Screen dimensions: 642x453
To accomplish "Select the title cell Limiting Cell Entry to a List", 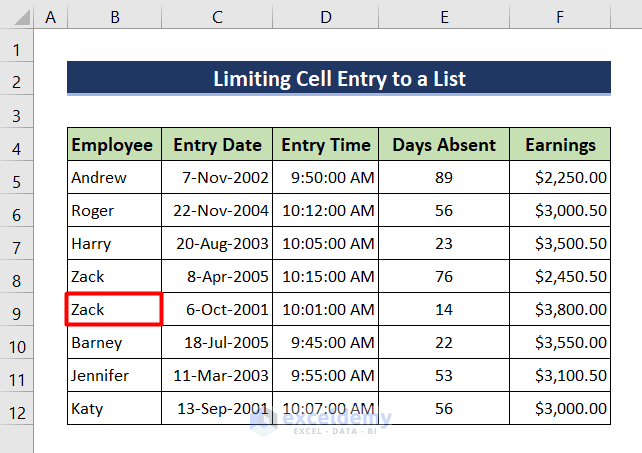I will (x=339, y=79).
